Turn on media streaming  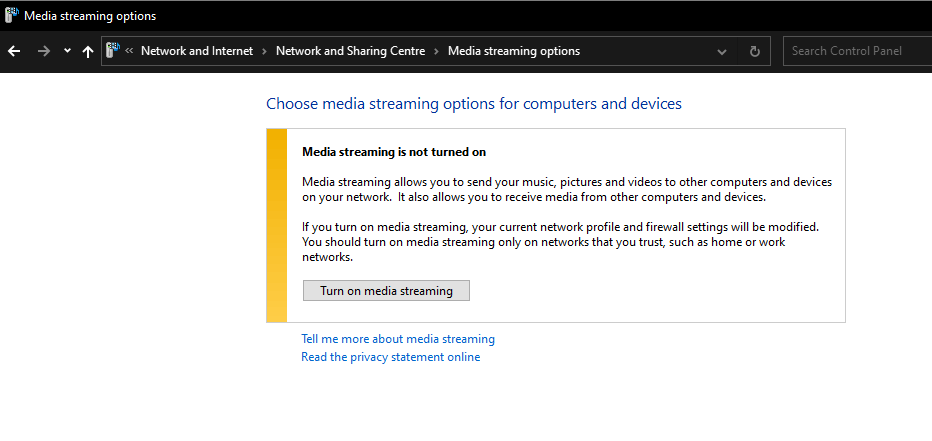click(x=386, y=291)
